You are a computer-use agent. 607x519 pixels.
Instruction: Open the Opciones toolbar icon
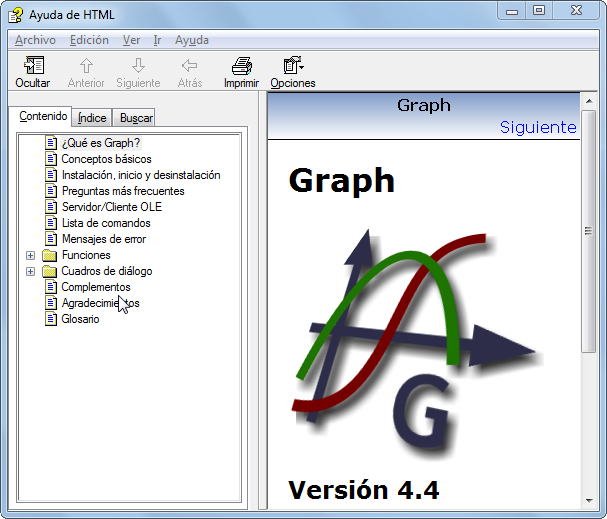point(293,65)
